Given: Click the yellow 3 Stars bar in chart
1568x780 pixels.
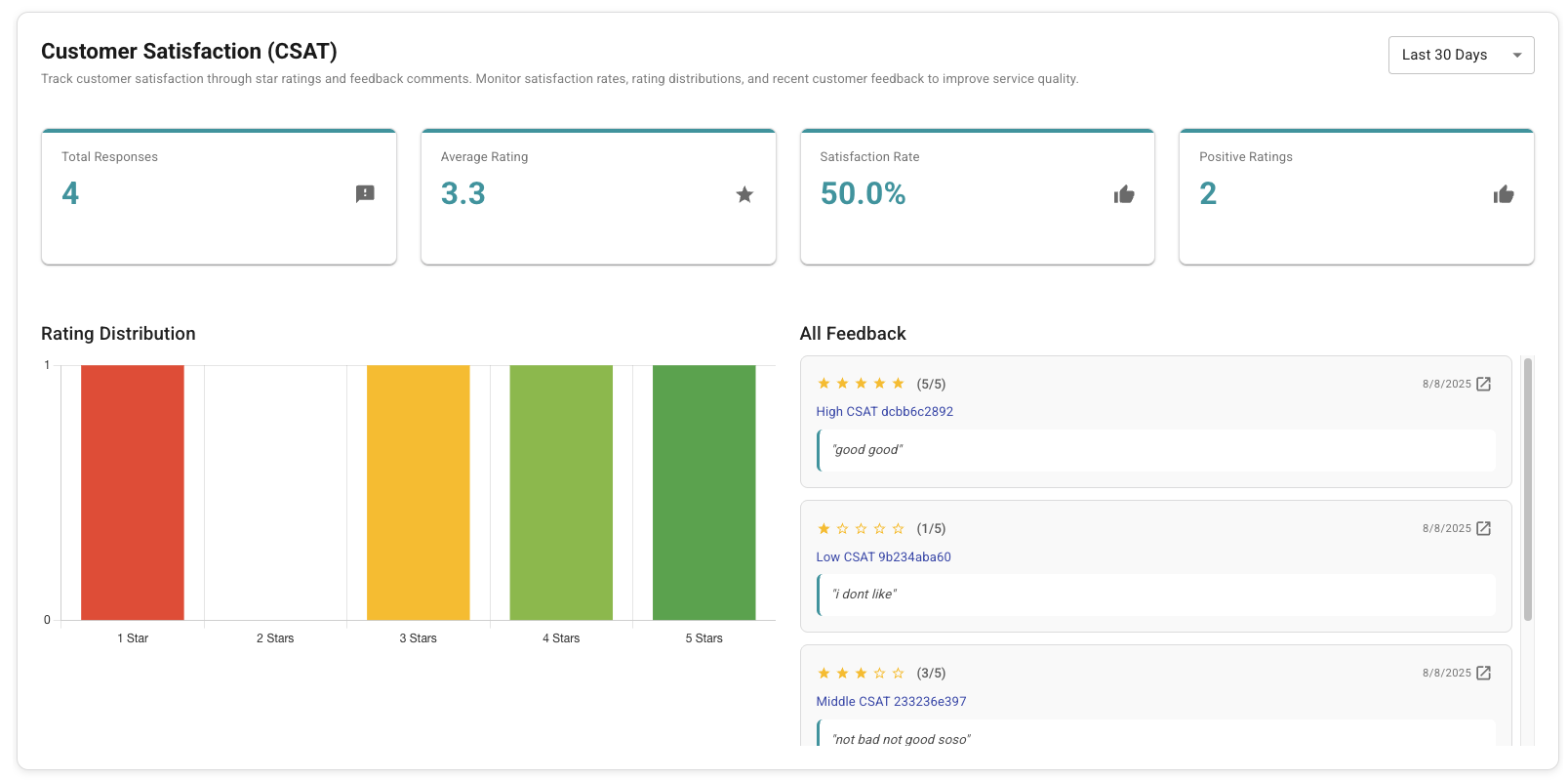Looking at the screenshot, I should tap(418, 492).
